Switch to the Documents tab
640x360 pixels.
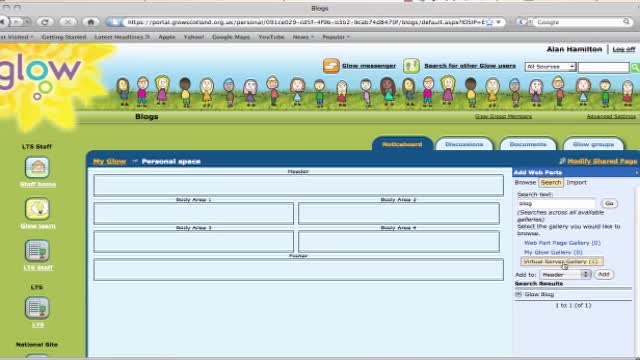528,144
